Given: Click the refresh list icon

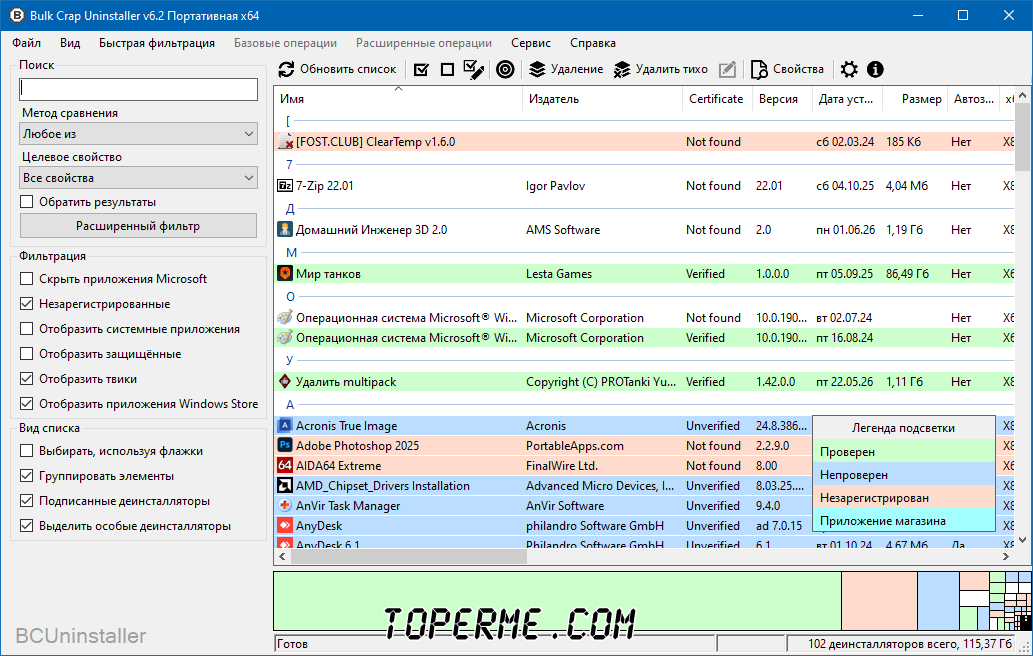Looking at the screenshot, I should click(286, 69).
